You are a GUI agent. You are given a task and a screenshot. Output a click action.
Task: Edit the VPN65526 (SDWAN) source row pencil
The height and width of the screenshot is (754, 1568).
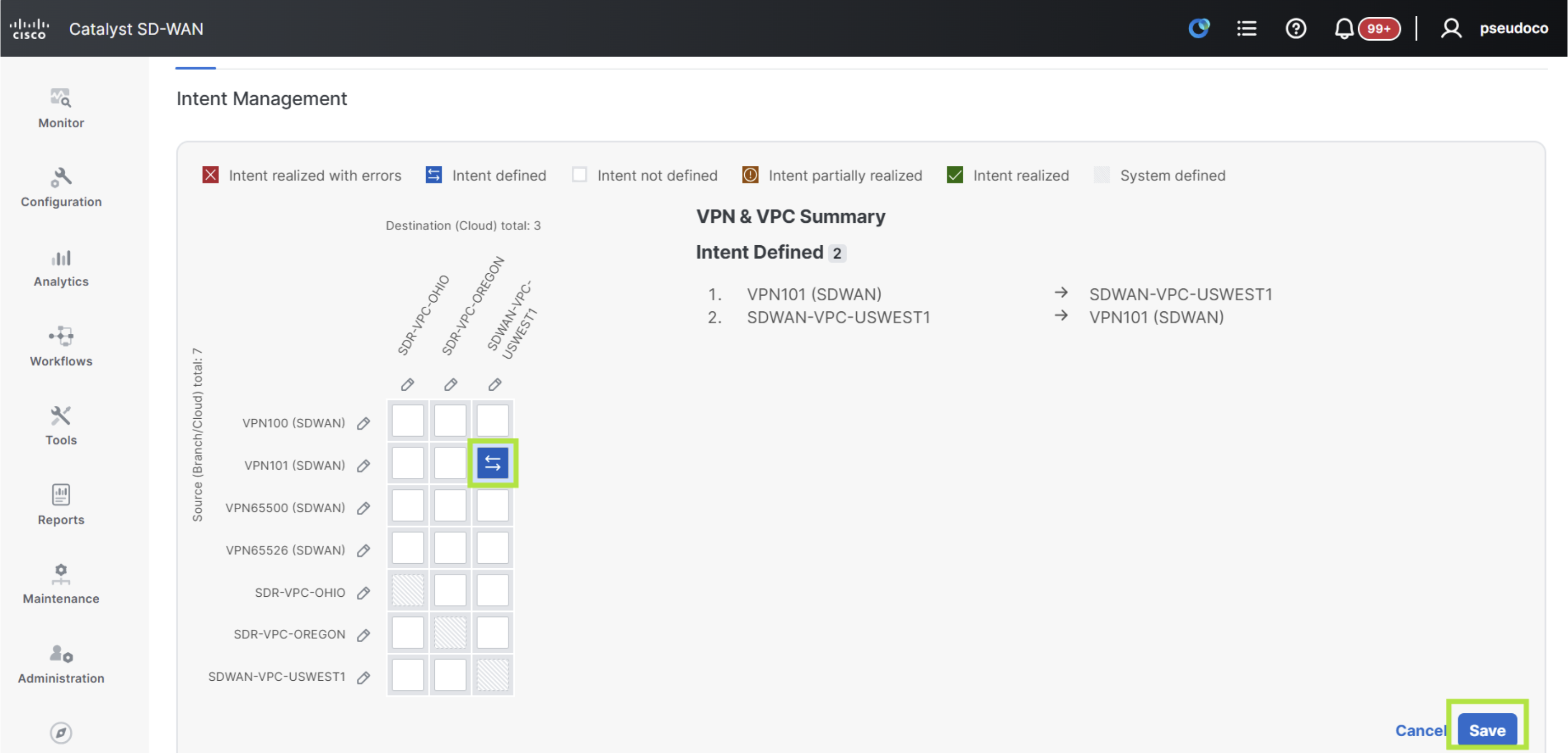(363, 550)
